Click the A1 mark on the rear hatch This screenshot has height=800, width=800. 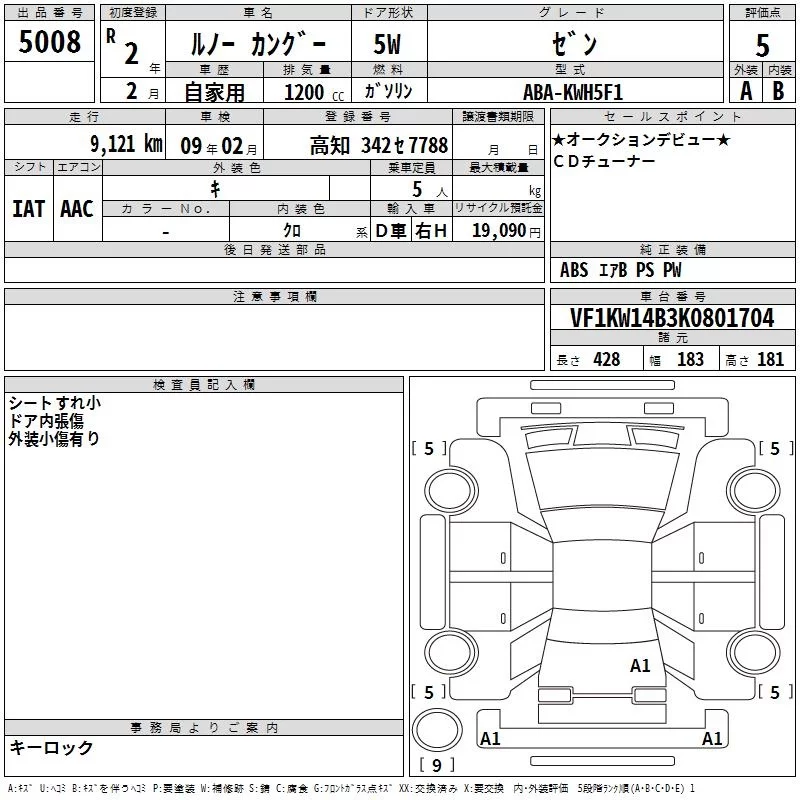(640, 666)
